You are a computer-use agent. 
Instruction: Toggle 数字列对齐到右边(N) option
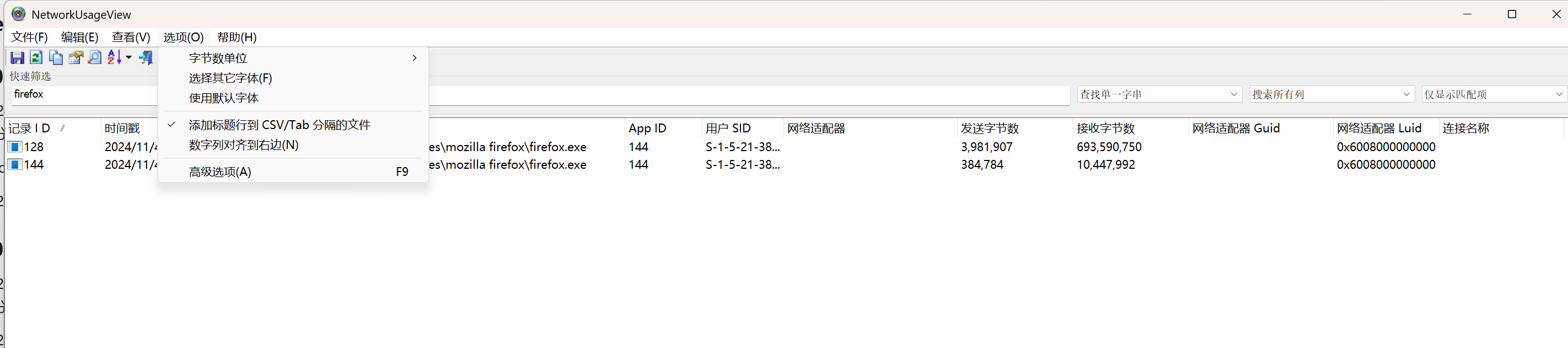point(293,145)
